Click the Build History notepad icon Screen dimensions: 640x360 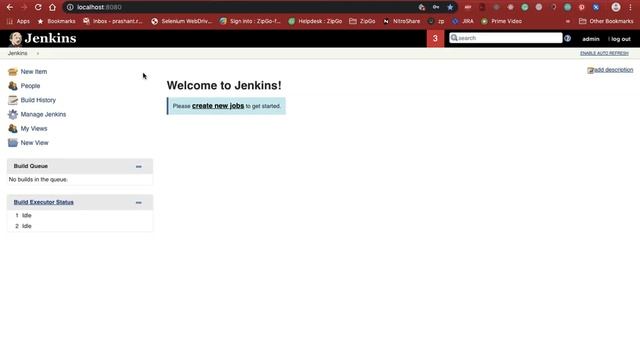[13, 100]
